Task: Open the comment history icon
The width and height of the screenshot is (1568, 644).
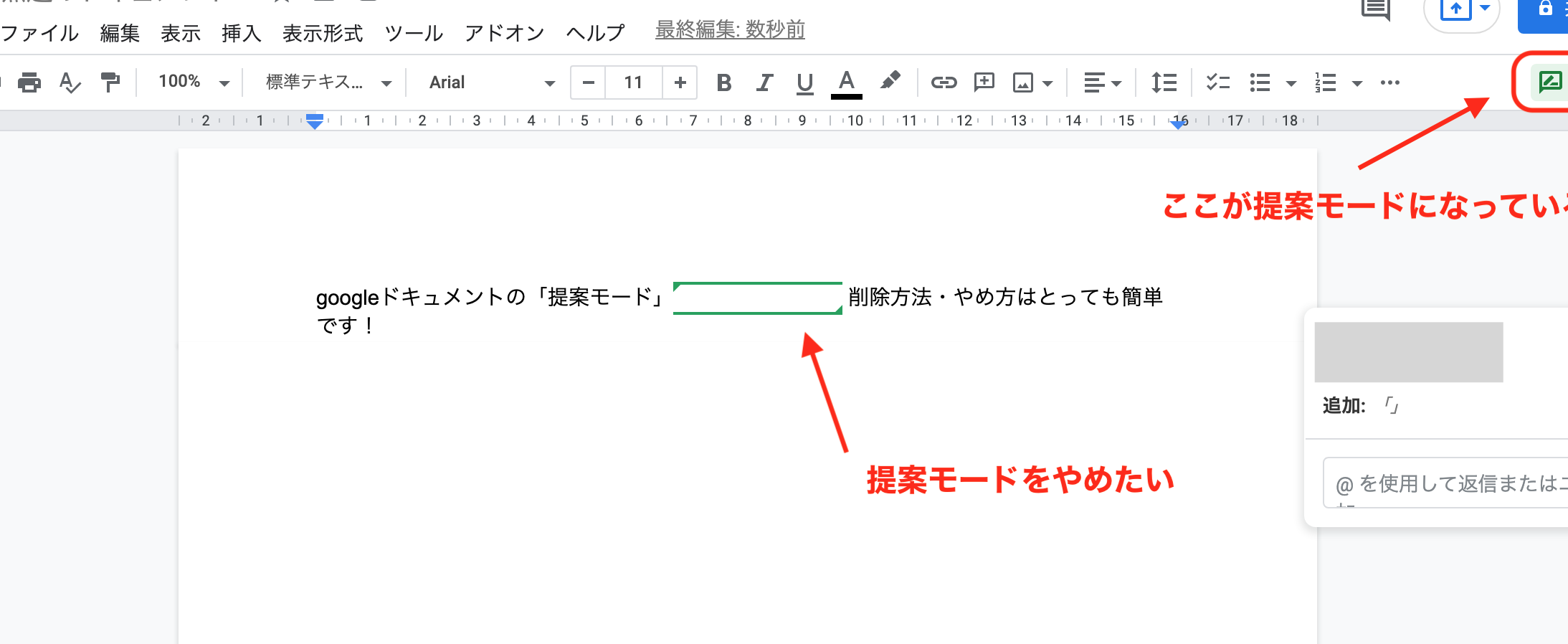Action: 1376,10
